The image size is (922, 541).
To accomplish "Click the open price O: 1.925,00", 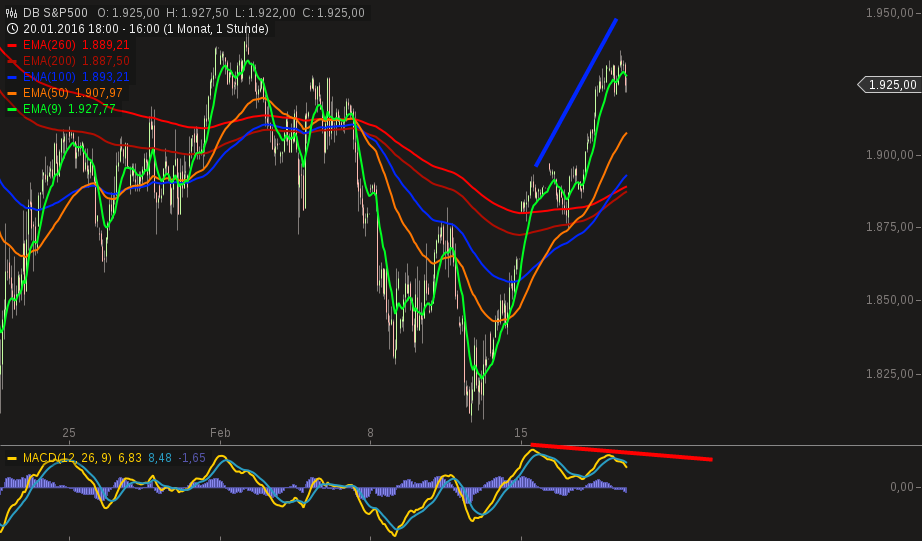I will click(128, 12).
